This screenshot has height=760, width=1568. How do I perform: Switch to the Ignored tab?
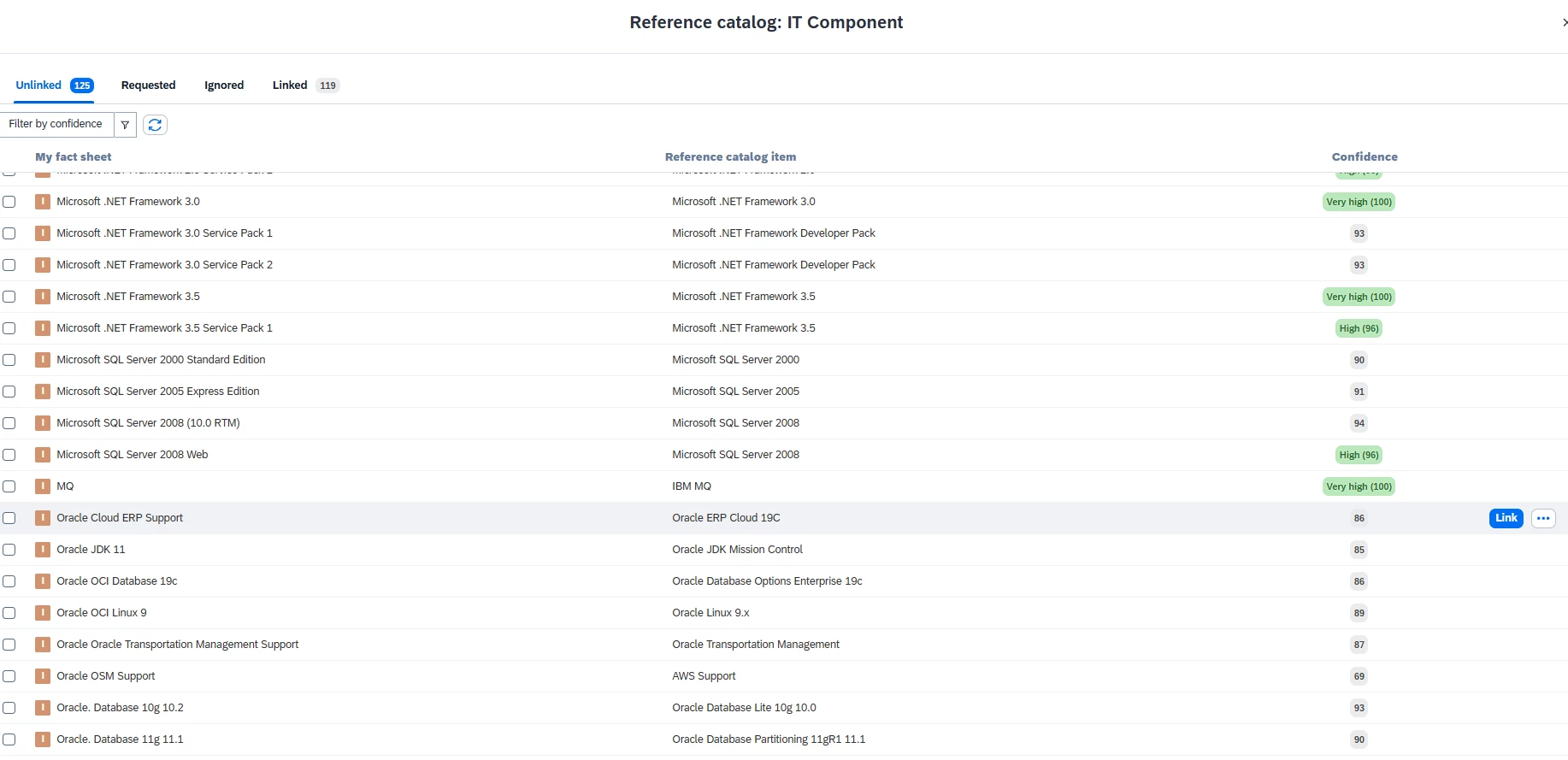click(x=224, y=85)
